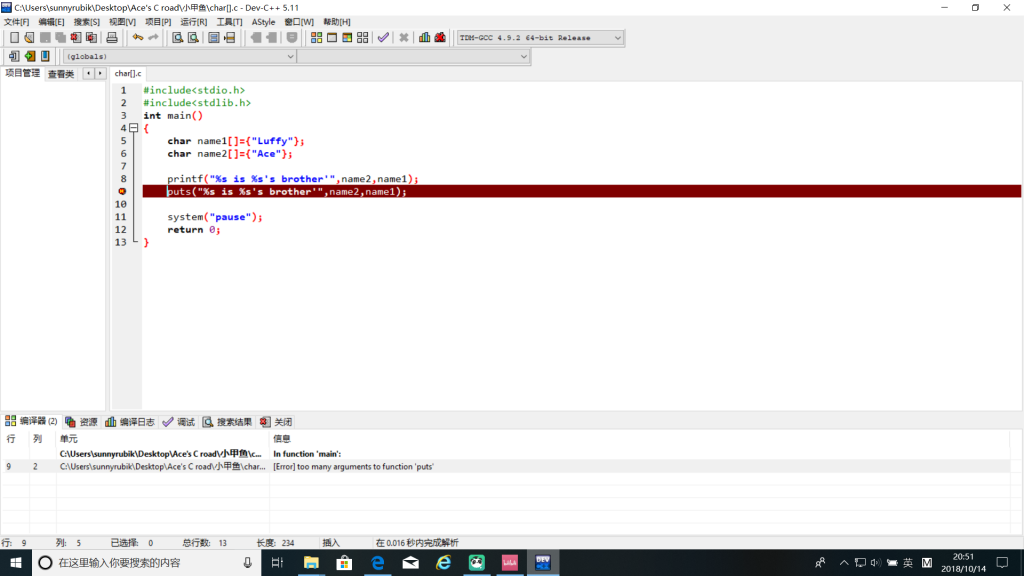Screen dimensions: 1024x576
Task: Select the char[].c editor tab
Action: point(127,73)
